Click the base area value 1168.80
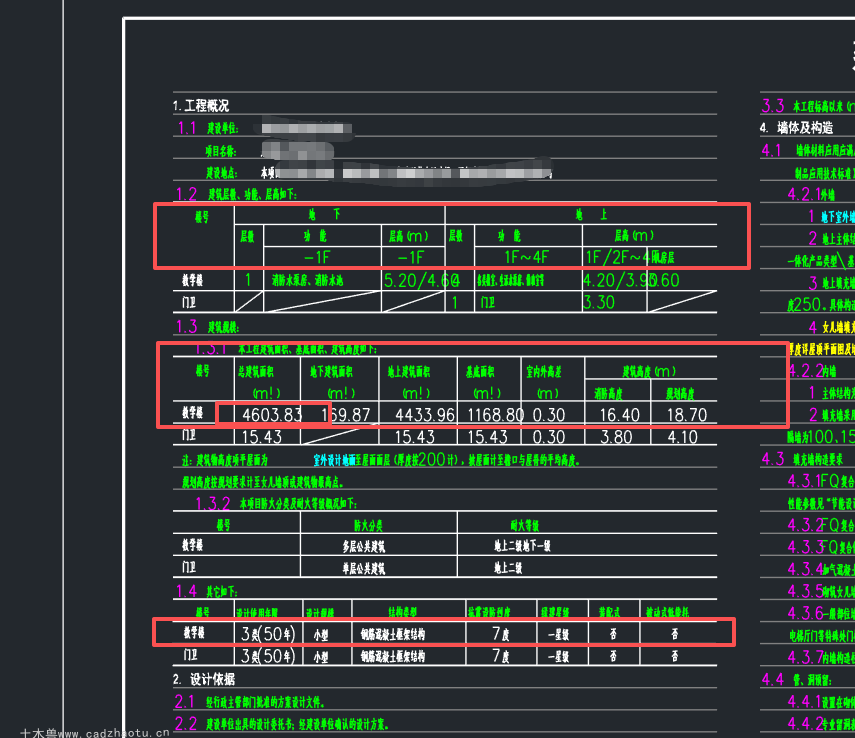The image size is (855, 738). (496, 415)
